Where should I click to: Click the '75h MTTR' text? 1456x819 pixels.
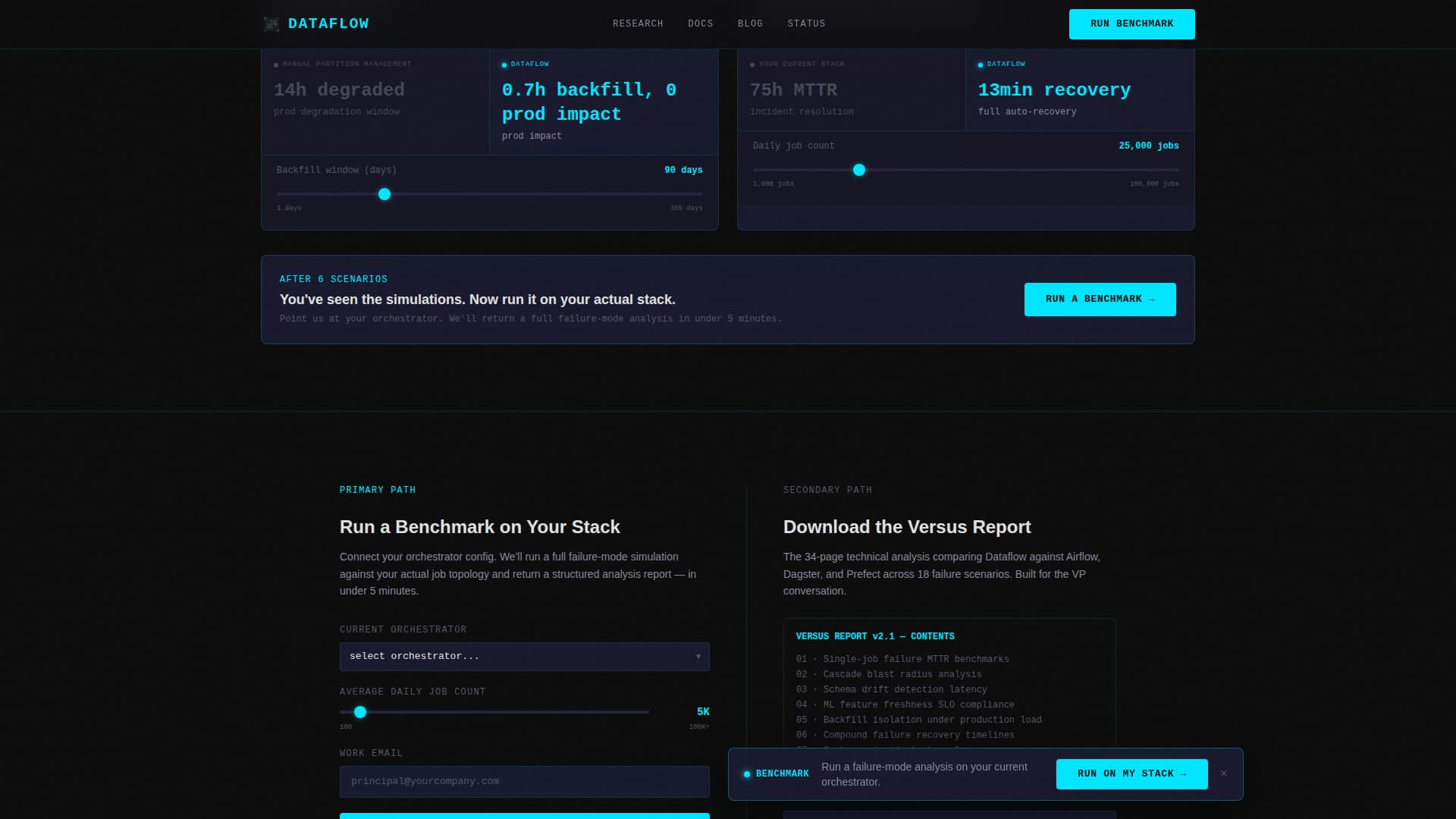tap(793, 90)
